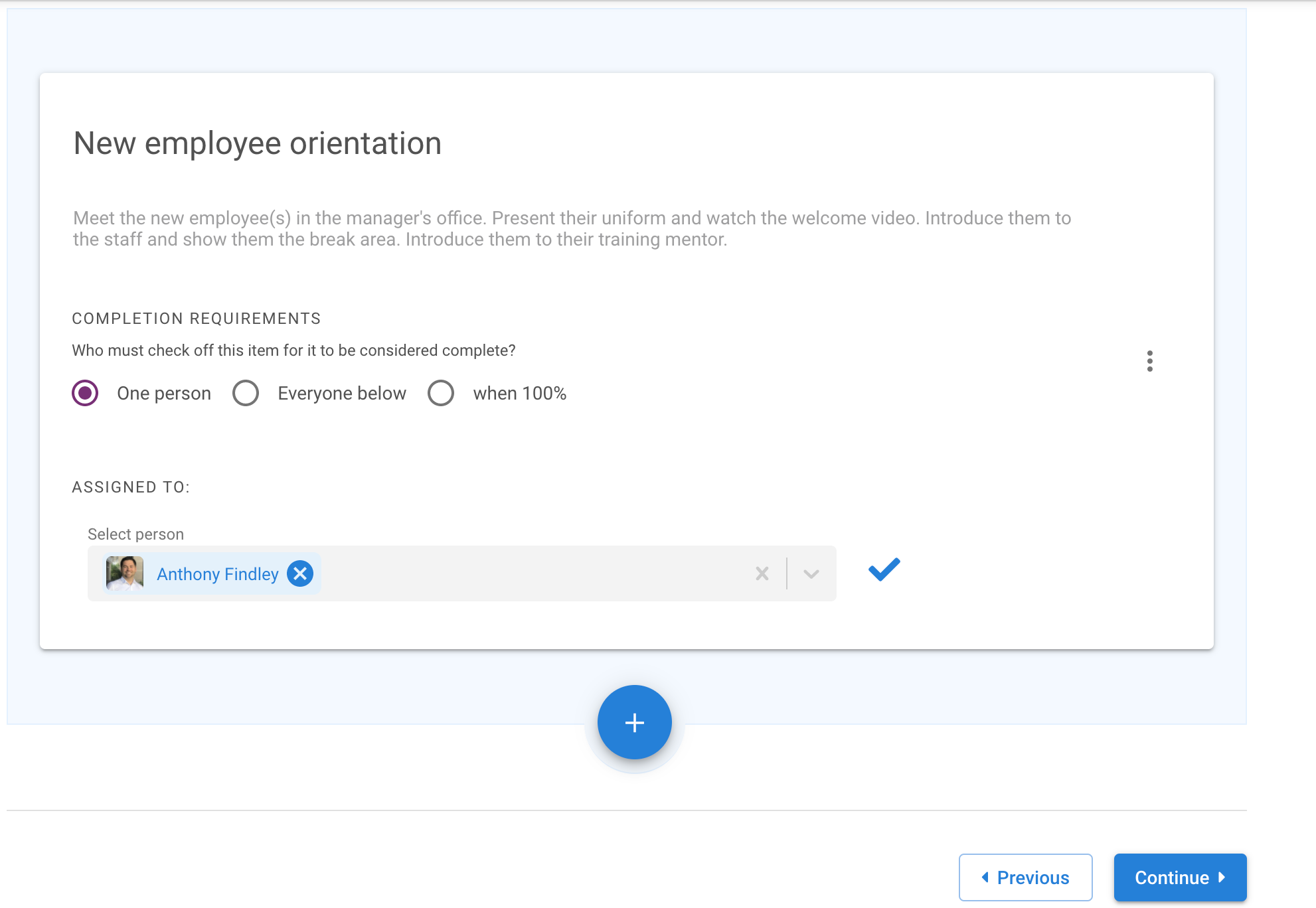The image size is (1316, 908).
Task: Open the three-dot options menu
Action: (1149, 361)
